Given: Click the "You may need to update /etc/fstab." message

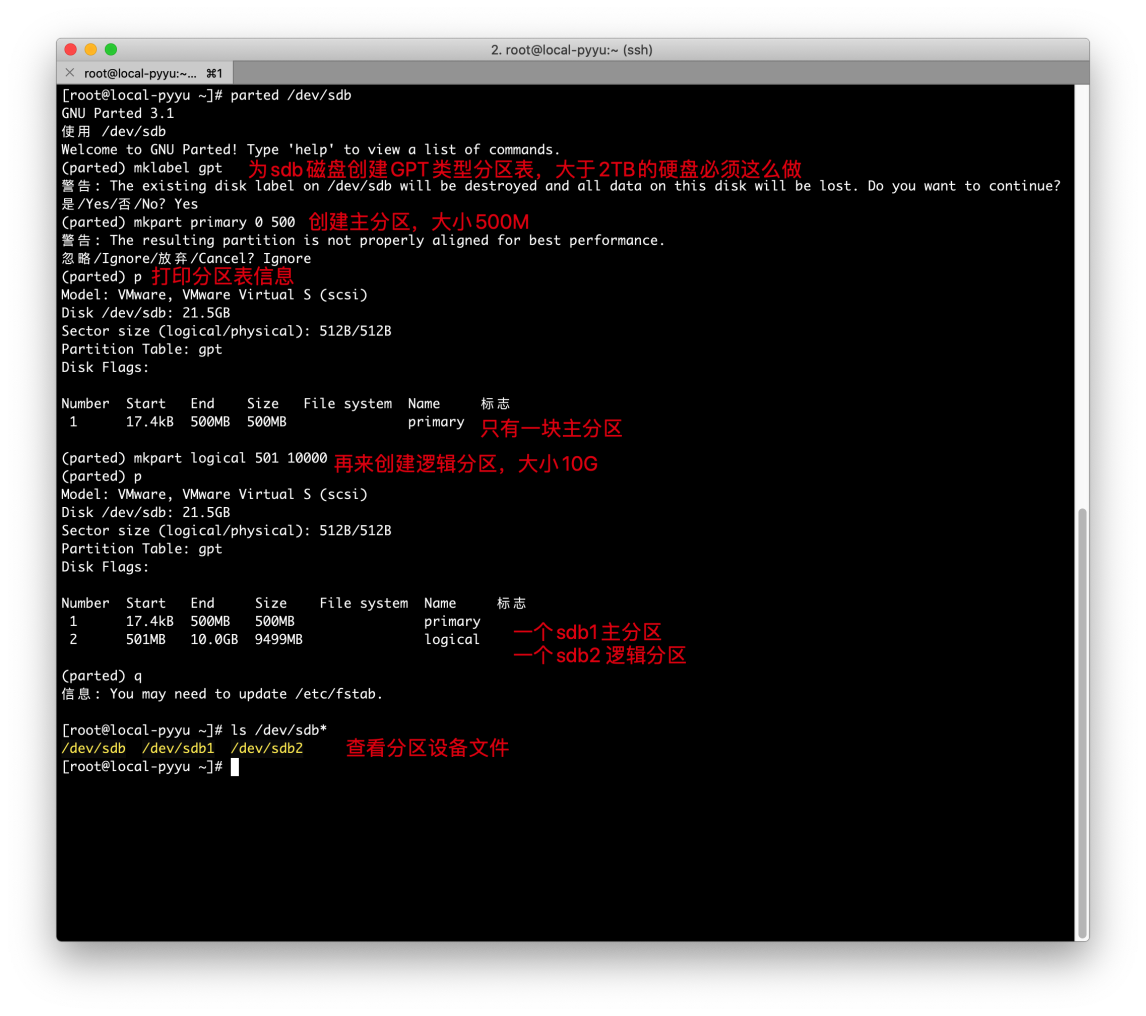Looking at the screenshot, I should [246, 694].
